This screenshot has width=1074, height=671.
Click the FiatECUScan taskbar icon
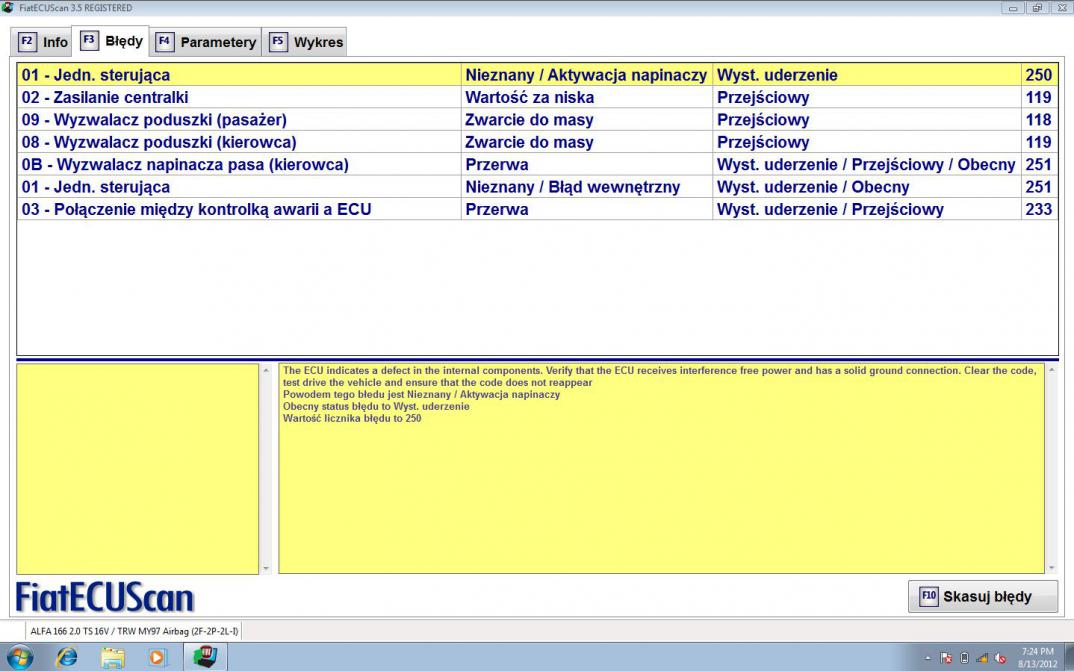pyautogui.click(x=205, y=657)
